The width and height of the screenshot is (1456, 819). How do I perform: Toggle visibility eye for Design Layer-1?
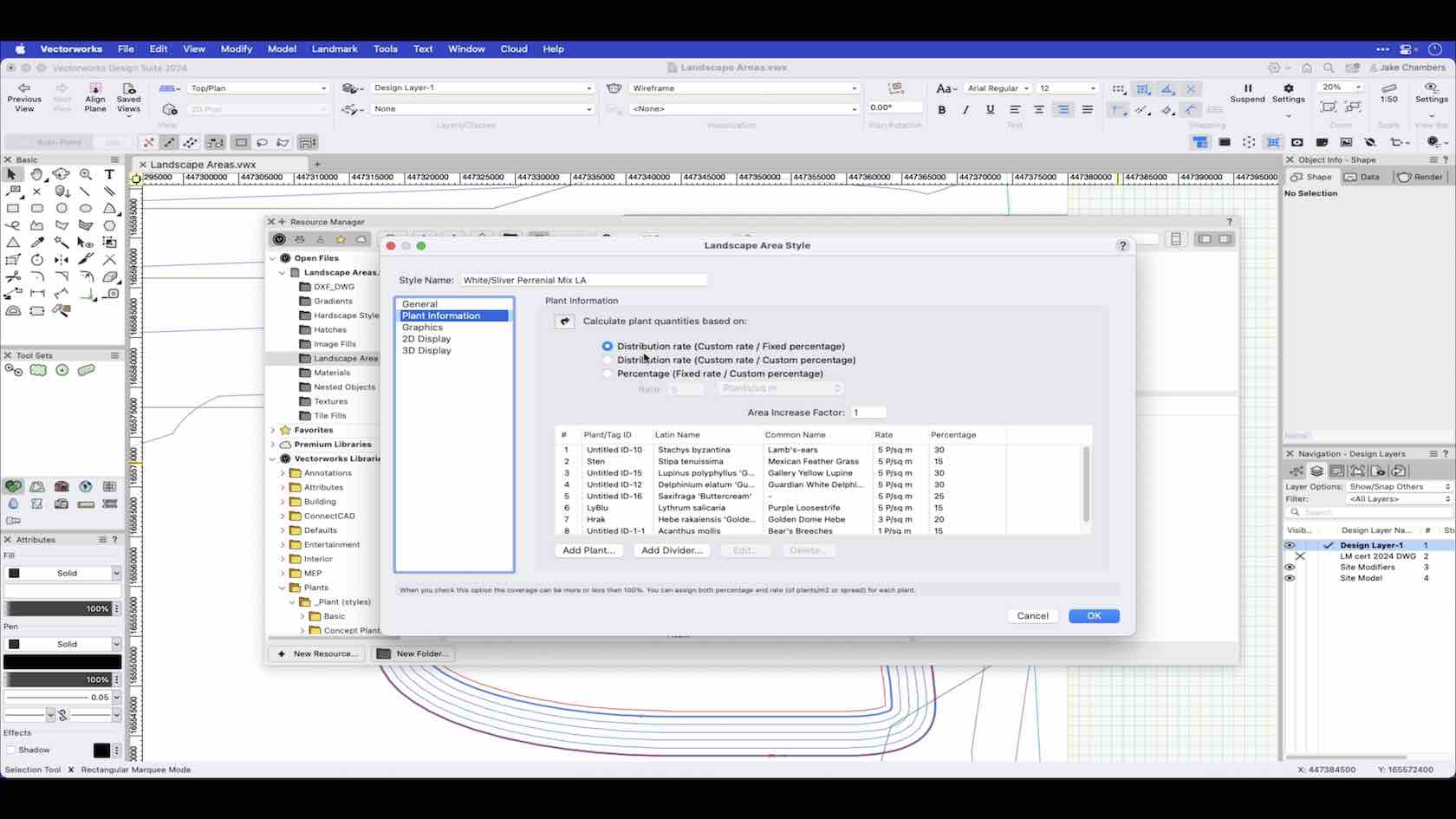tap(1290, 545)
